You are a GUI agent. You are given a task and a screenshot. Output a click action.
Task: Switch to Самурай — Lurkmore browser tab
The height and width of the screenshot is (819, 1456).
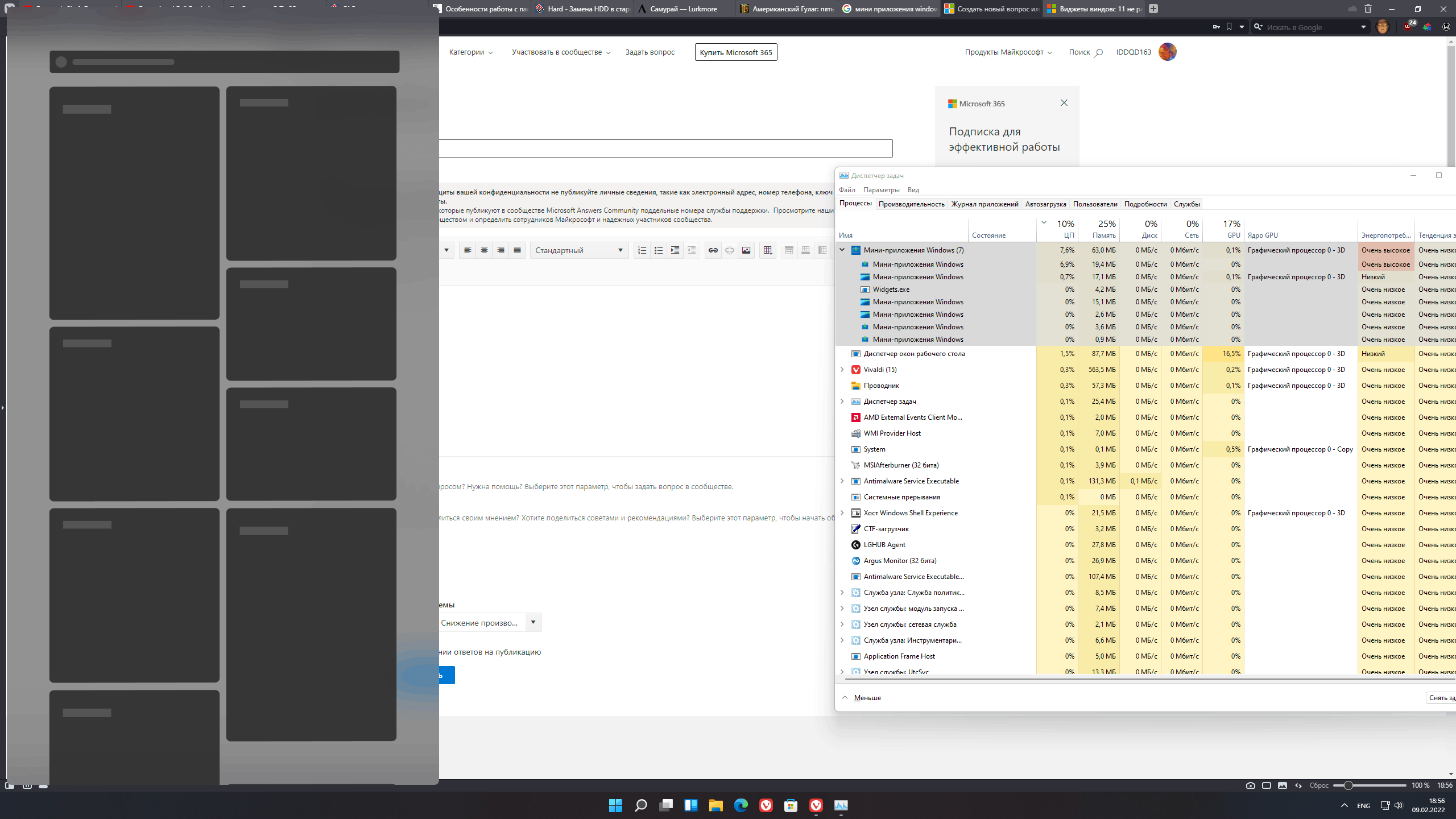click(x=683, y=9)
